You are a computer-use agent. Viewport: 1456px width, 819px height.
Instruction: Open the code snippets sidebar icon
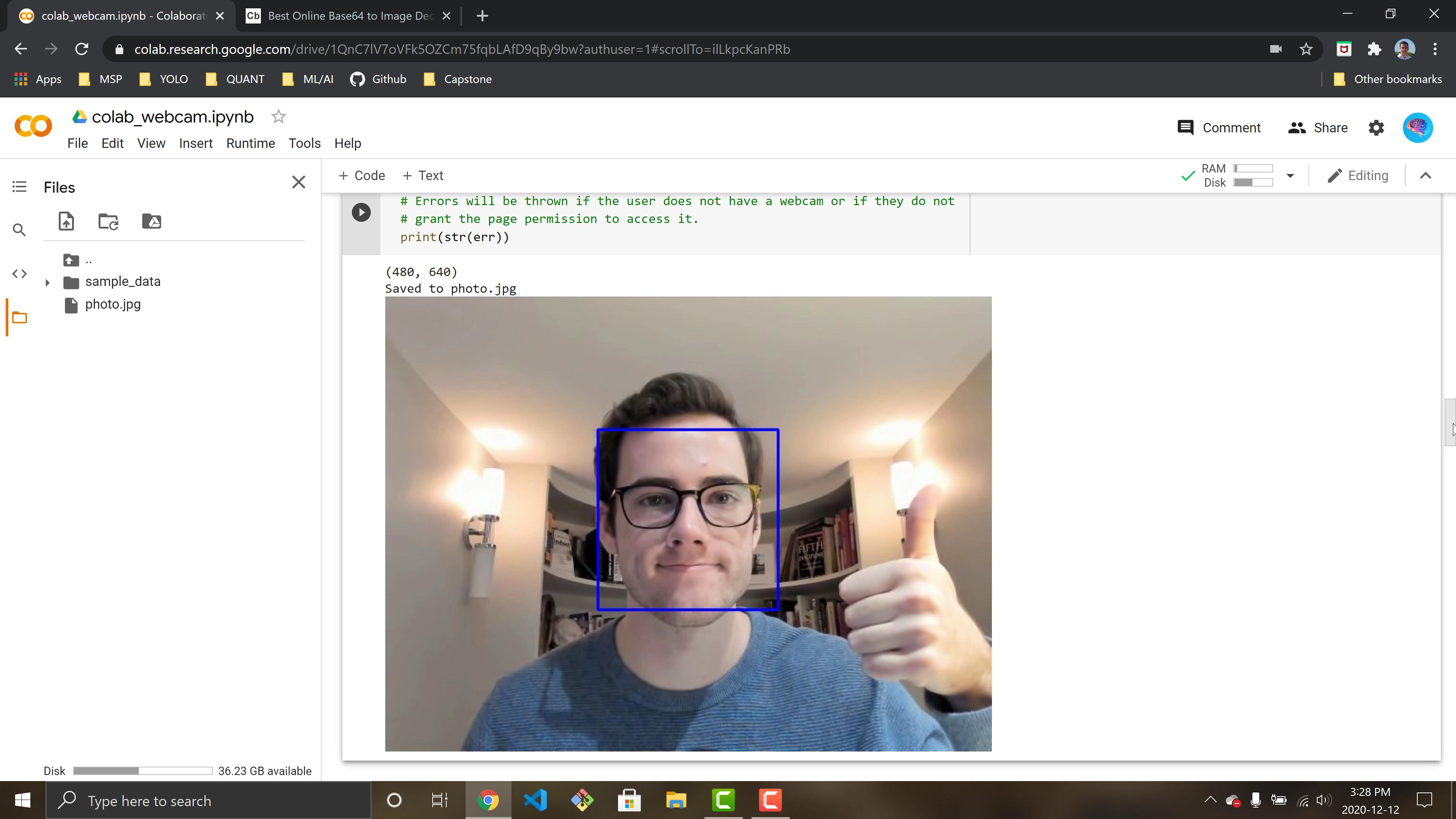19,273
